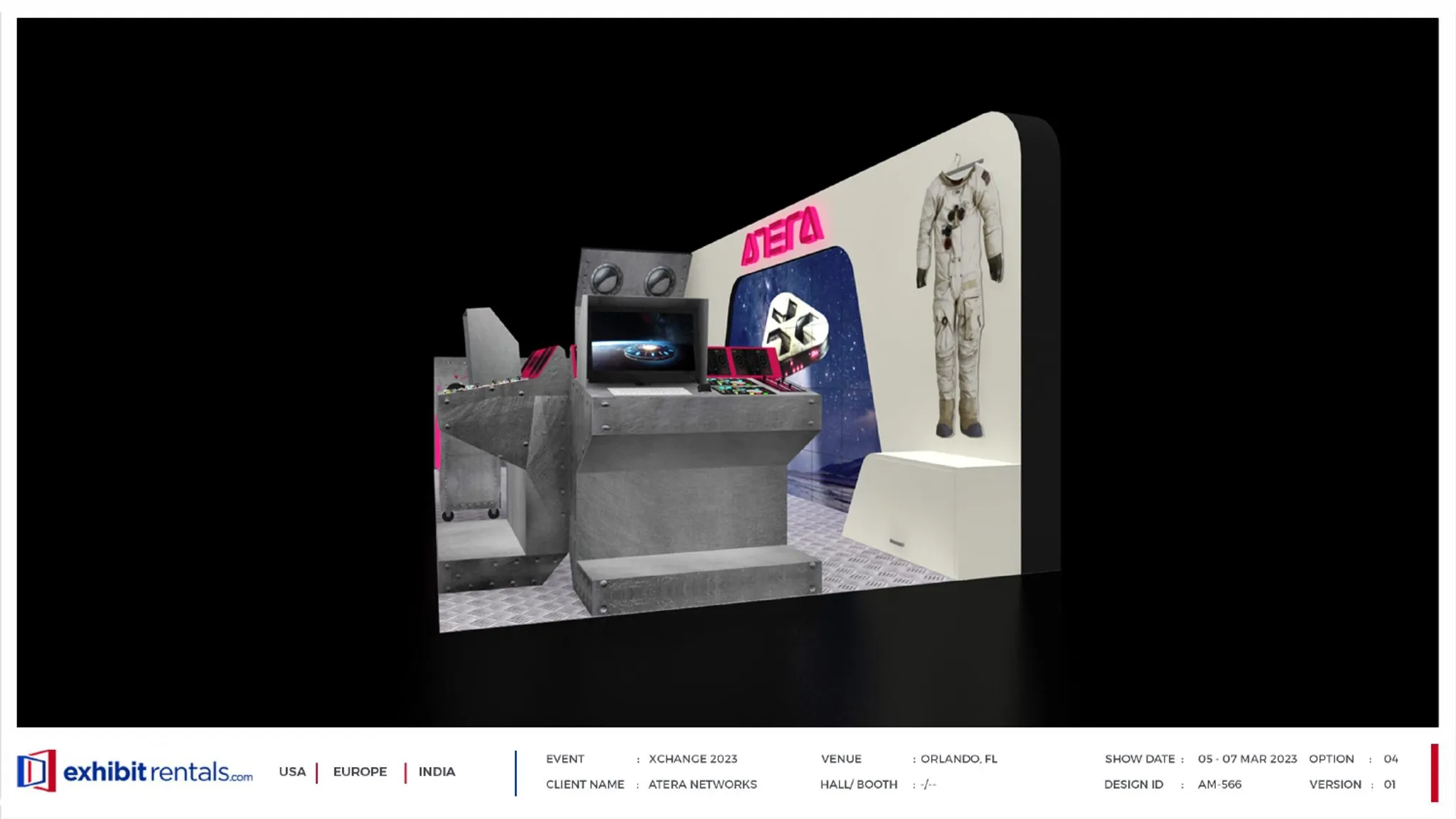Click the exhibitrentals.com logo icon
Screen dimensions: 1456x819
point(36,771)
